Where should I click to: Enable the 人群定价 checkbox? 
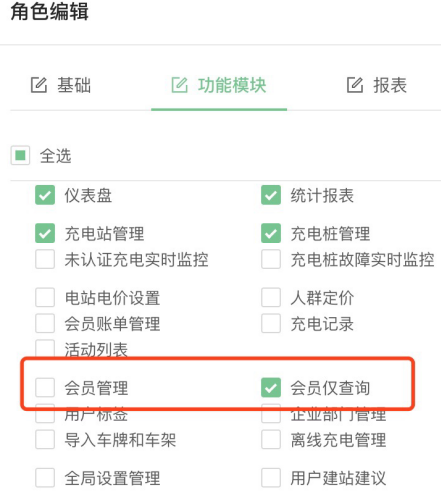coord(271,298)
